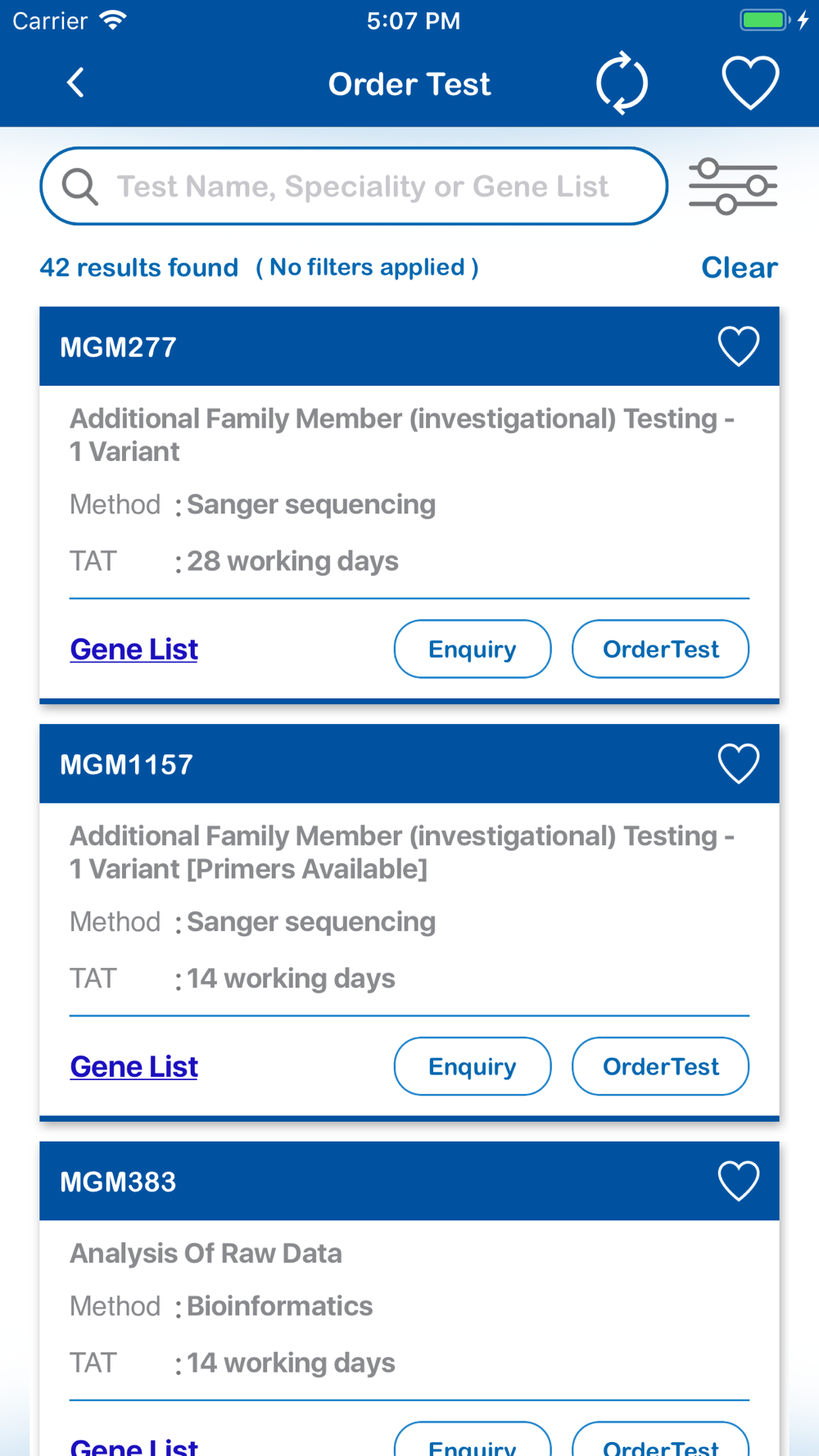
Task: Open the filter sliders icon
Action: pyautogui.click(x=732, y=187)
